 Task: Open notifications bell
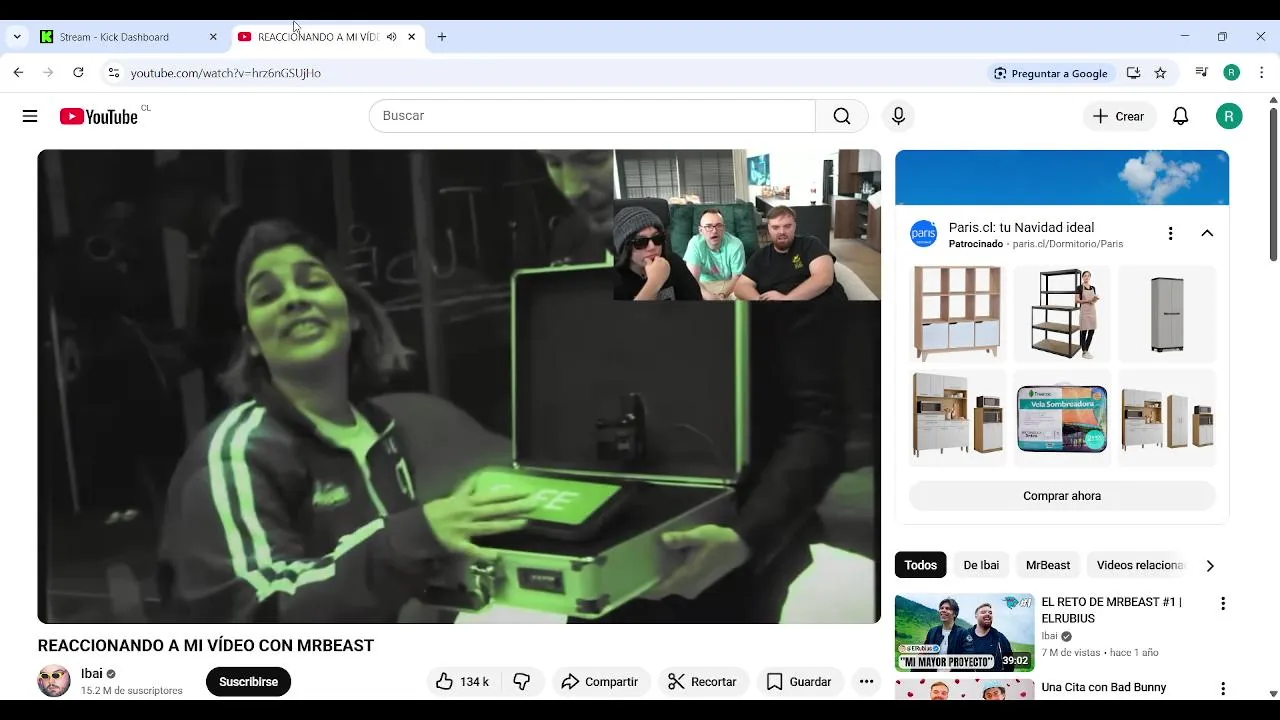(x=1181, y=116)
